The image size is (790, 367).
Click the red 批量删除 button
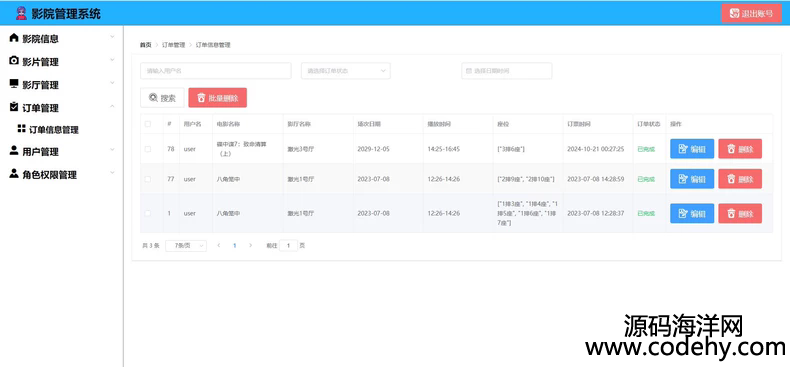pos(218,98)
